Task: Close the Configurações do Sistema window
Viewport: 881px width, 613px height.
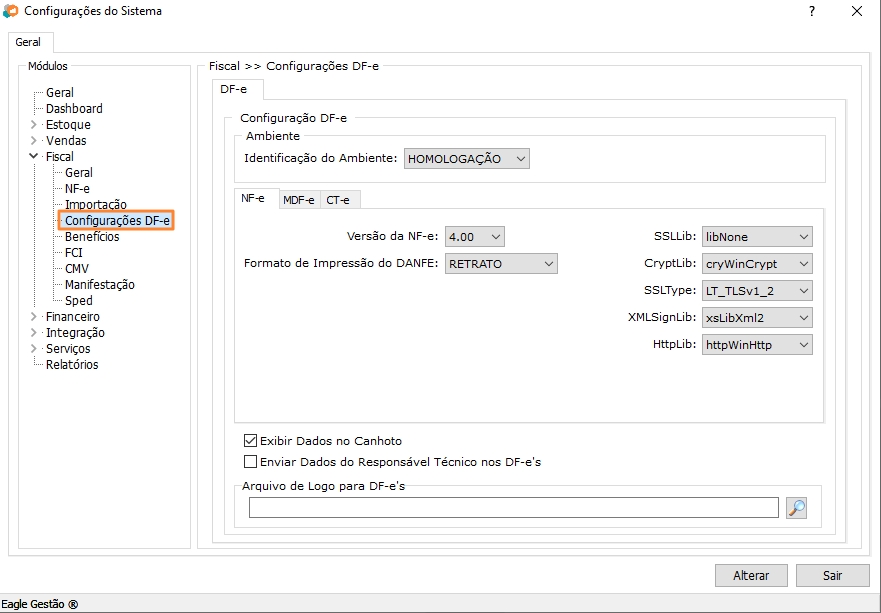Action: point(857,11)
